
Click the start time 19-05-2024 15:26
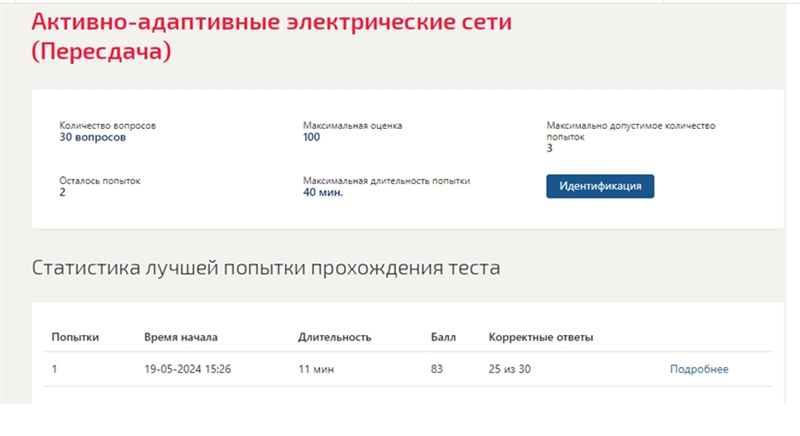188,369
